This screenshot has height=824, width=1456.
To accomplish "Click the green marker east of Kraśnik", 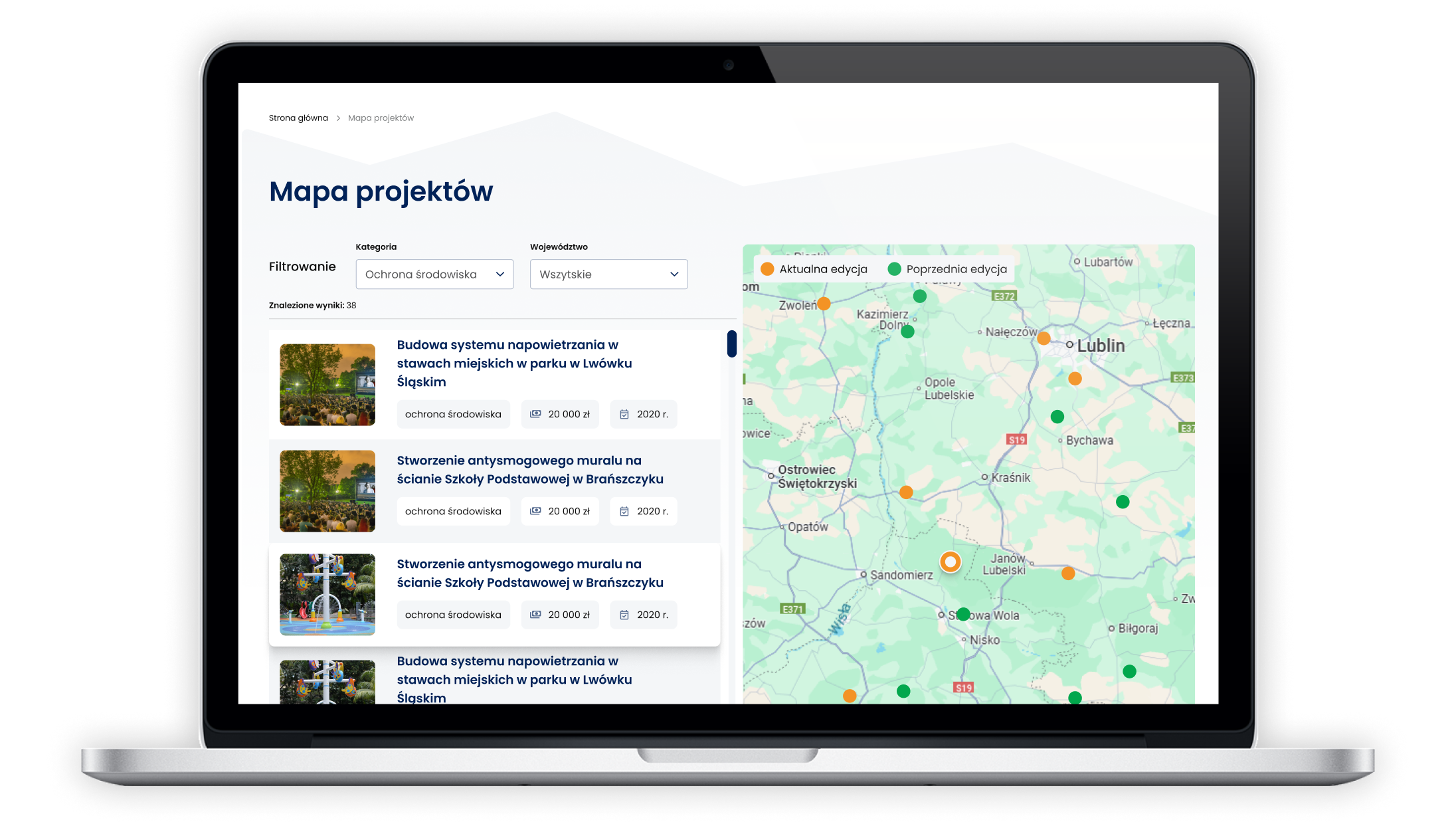I will [1123, 502].
